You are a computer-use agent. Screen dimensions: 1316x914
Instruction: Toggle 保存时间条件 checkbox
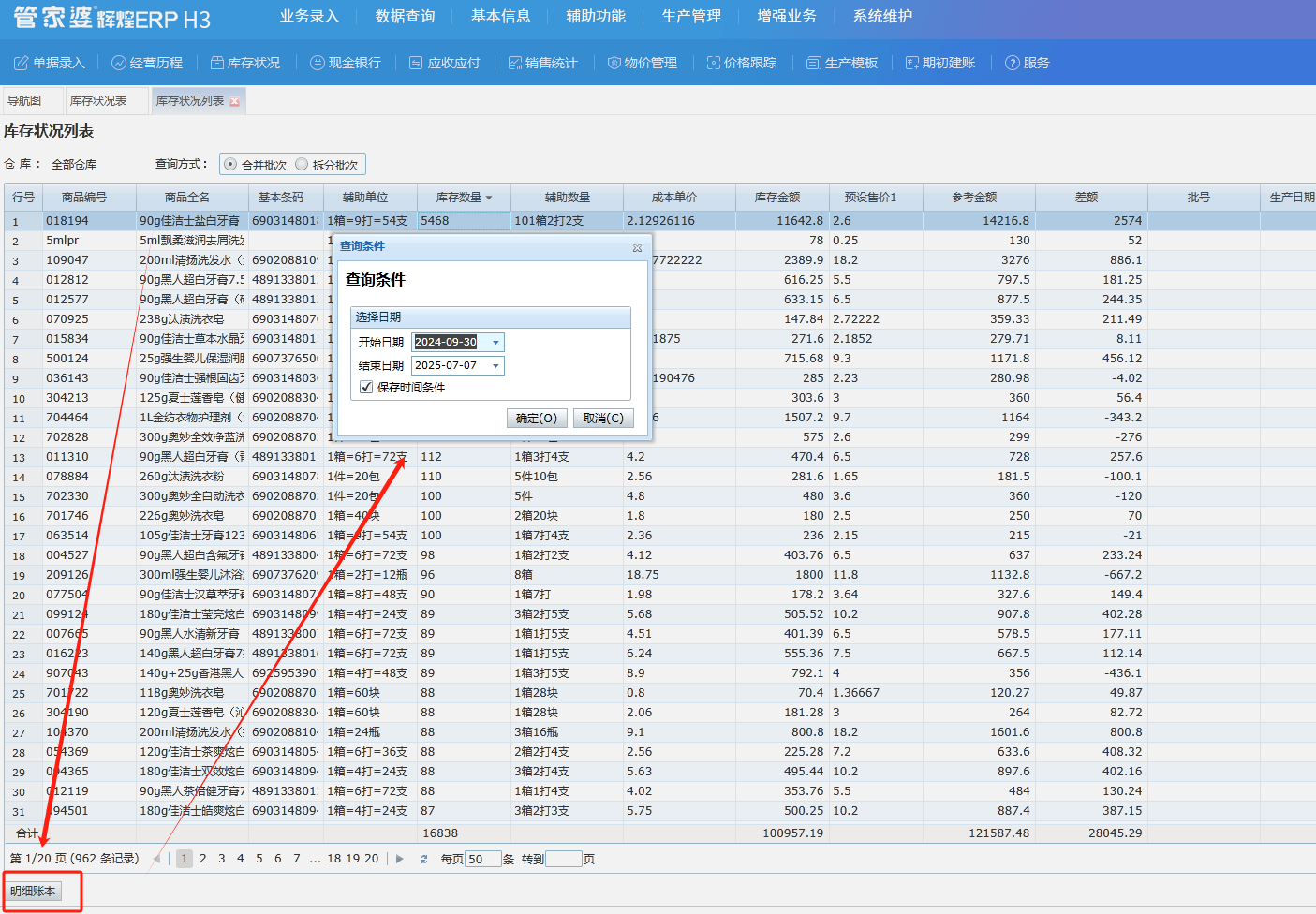[366, 387]
